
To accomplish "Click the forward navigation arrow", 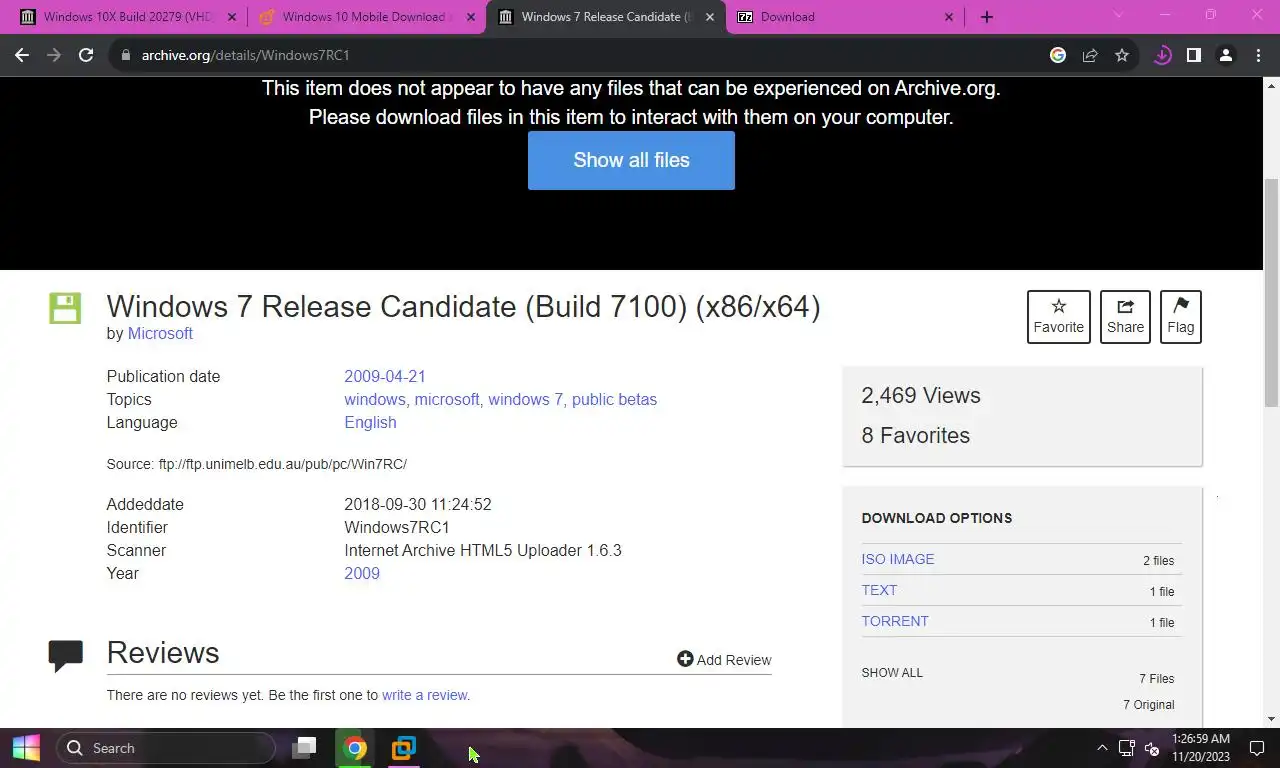I will [x=54, y=55].
